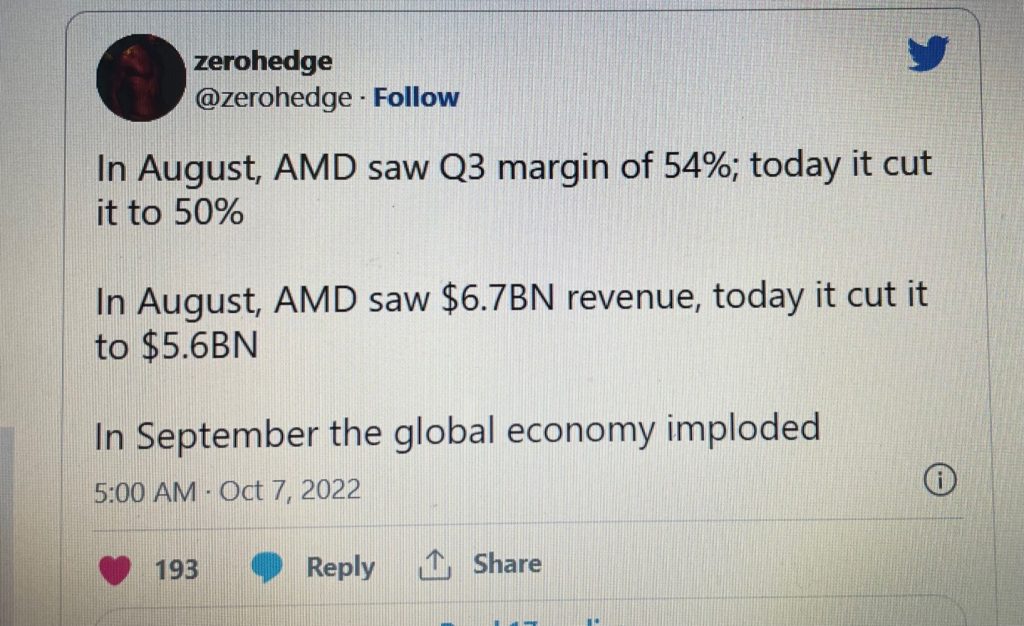Click the global economy imploded sentence
Screen dimensions: 1024x626
click(x=457, y=432)
